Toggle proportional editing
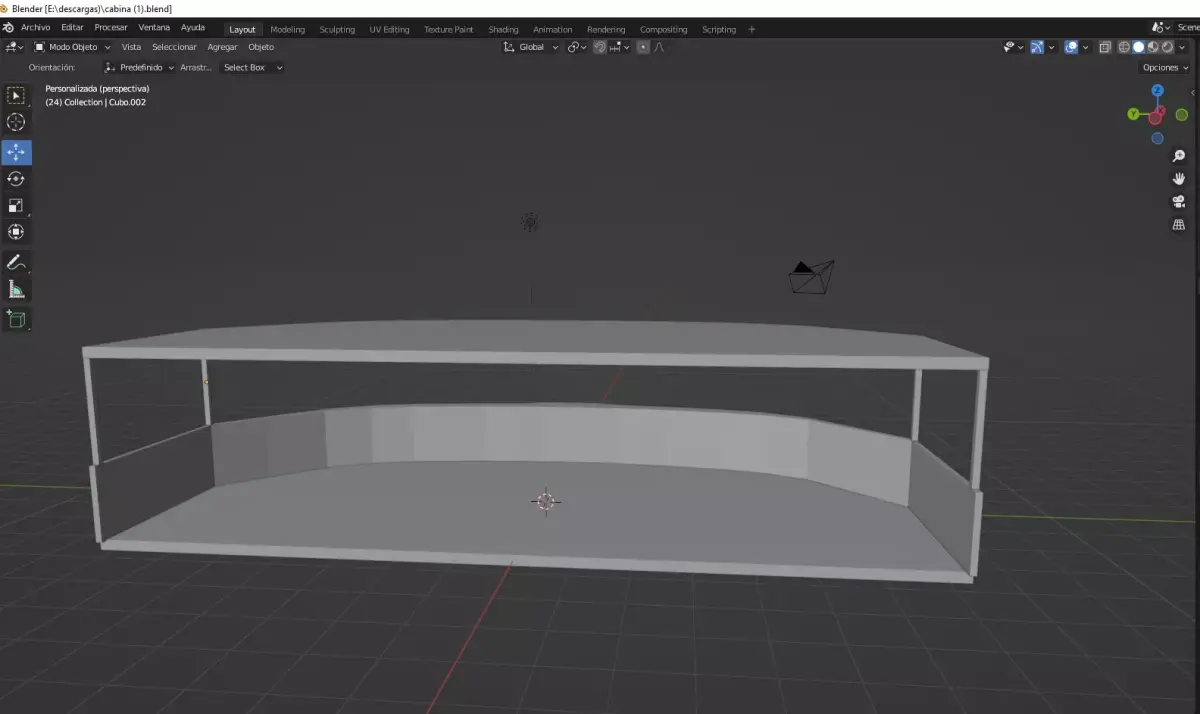 pyautogui.click(x=643, y=47)
